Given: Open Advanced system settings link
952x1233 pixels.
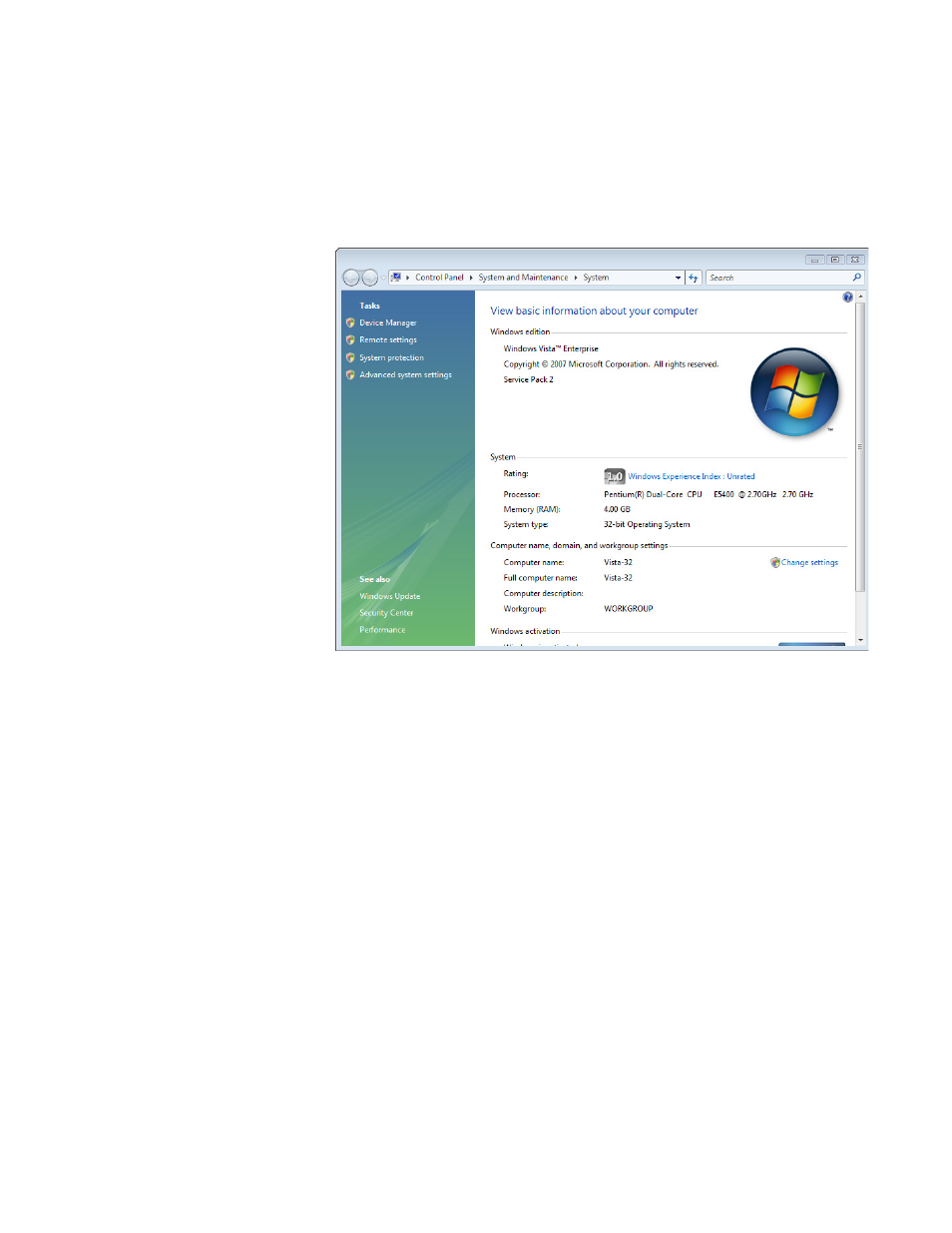Looking at the screenshot, I should [x=406, y=375].
